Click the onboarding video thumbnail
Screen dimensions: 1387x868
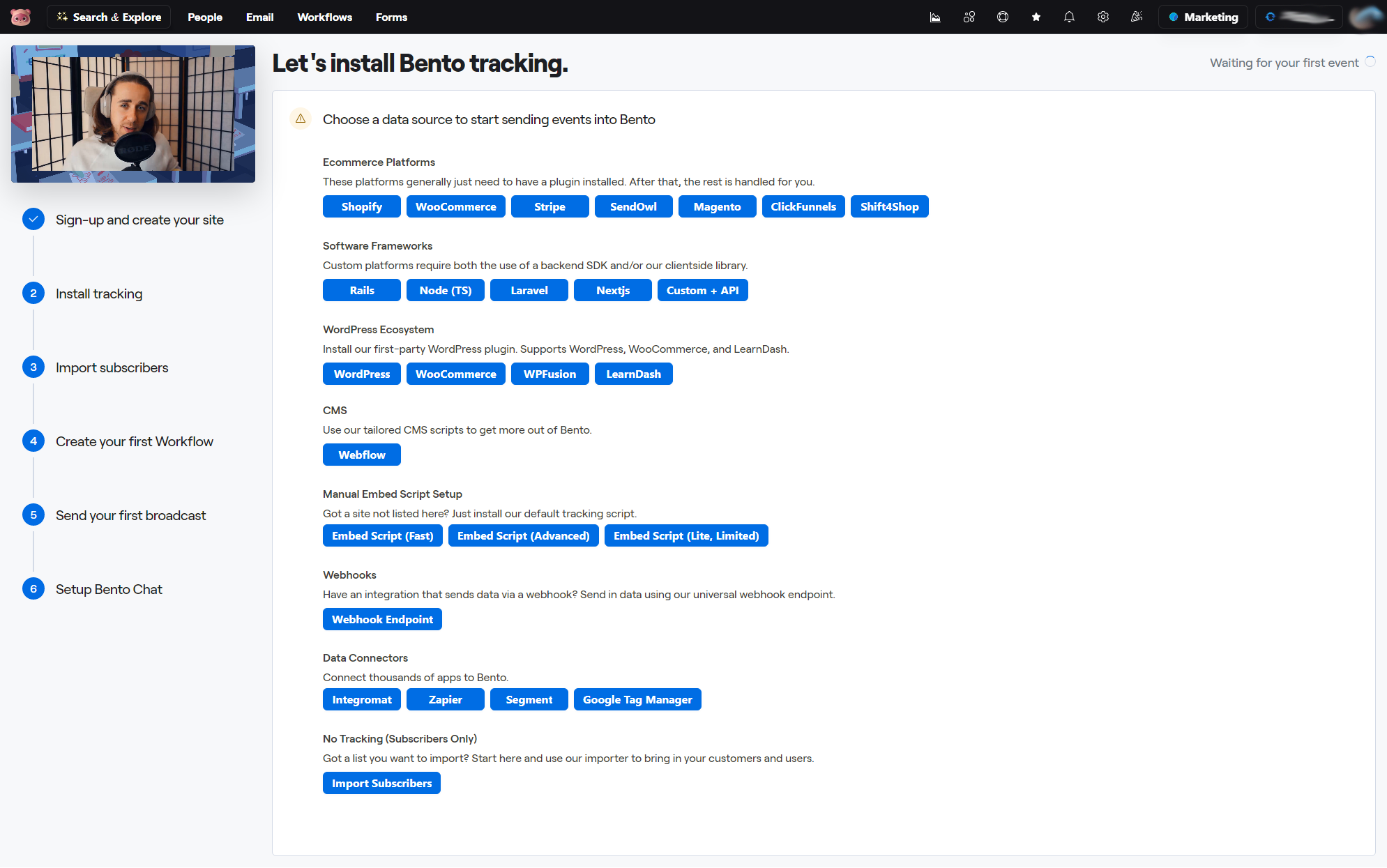click(x=133, y=114)
